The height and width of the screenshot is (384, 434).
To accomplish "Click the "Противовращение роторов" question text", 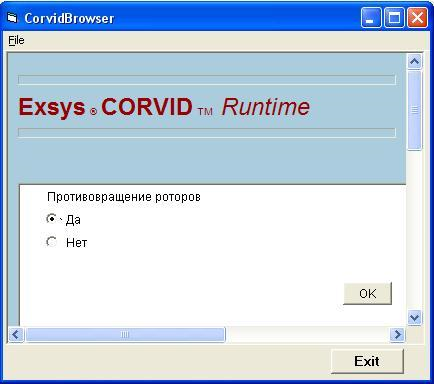I will click(x=124, y=197).
